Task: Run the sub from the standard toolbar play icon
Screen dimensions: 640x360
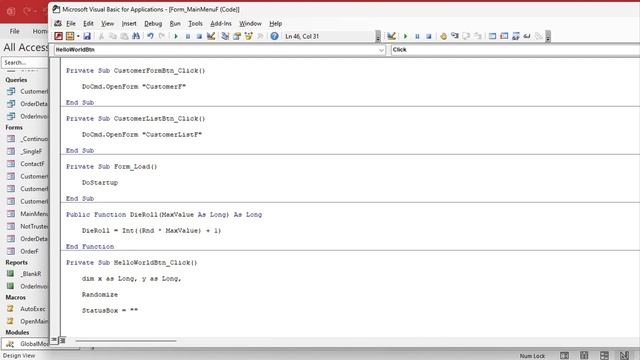Action: [176, 36]
